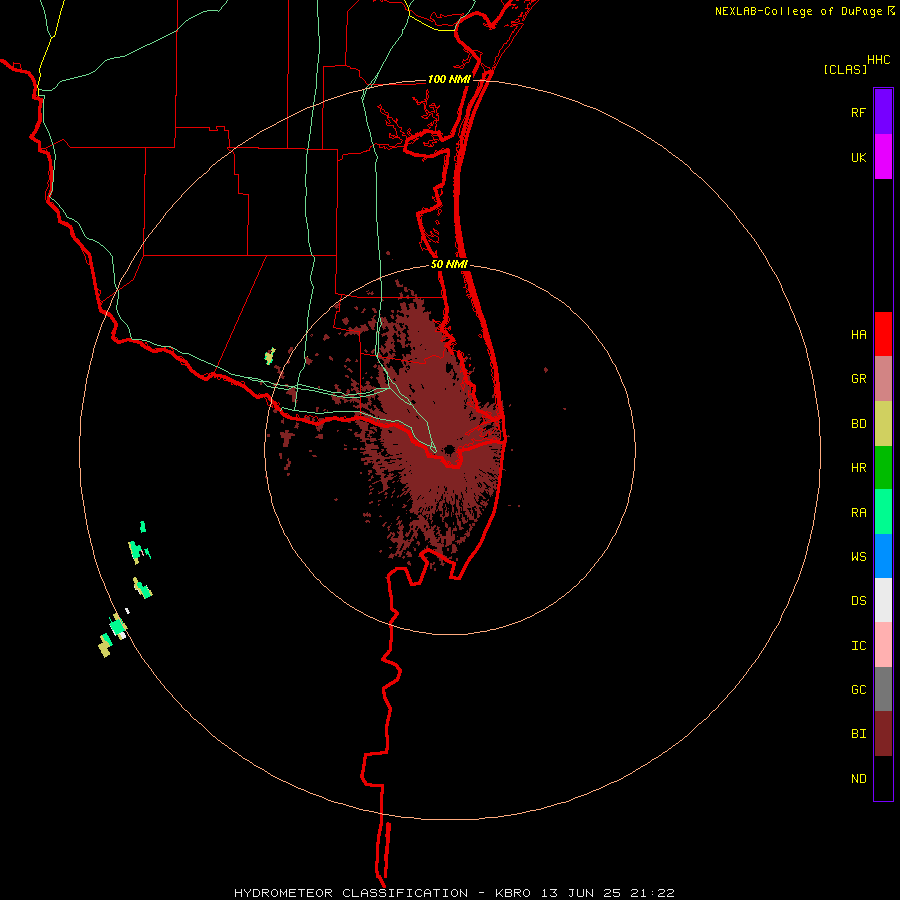
Task: Click the [CLAS] units label
Action: 845,70
